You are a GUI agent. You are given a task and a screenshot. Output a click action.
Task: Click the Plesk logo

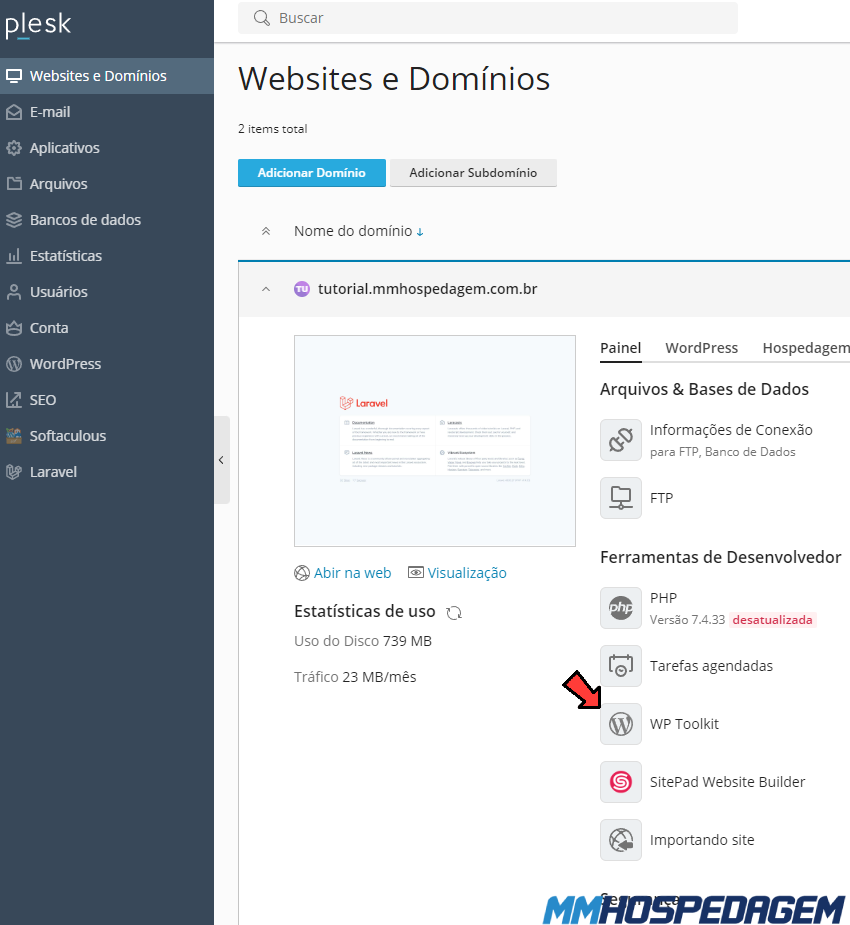tap(38, 25)
